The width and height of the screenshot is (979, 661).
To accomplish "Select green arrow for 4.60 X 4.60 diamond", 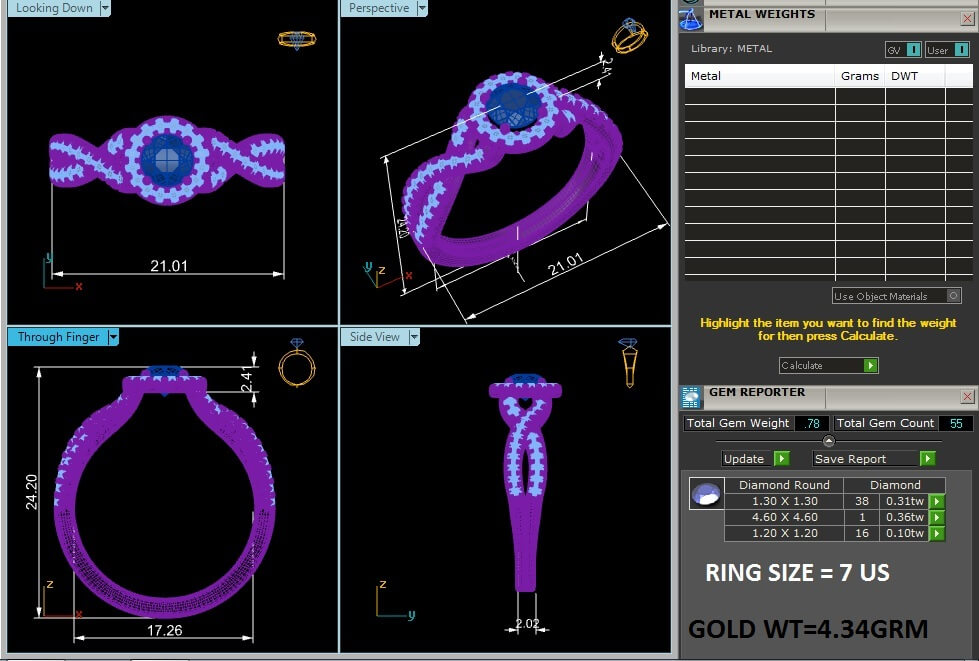I will click(x=937, y=517).
